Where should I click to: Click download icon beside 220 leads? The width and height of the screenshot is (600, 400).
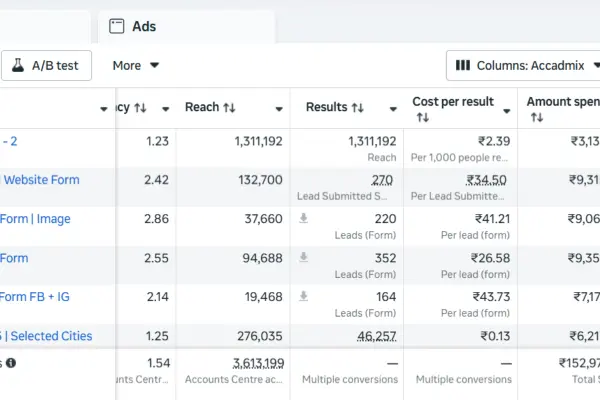[304, 218]
